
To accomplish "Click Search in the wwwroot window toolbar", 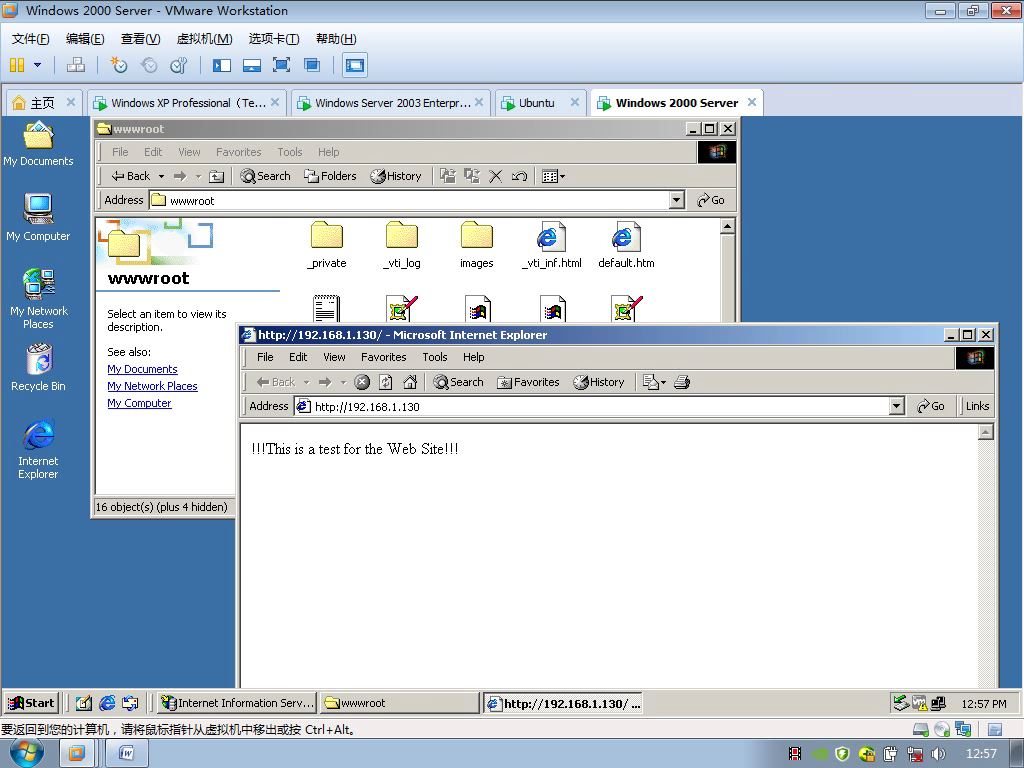I will (265, 176).
